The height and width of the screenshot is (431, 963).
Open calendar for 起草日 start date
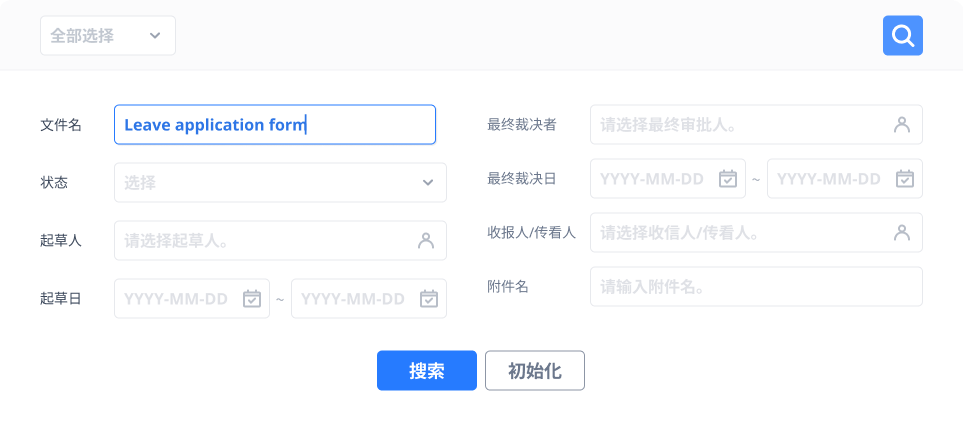pyautogui.click(x=252, y=298)
